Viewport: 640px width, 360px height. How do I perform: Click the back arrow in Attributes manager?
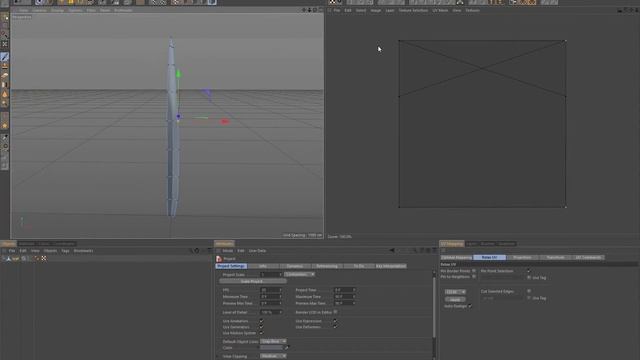point(392,250)
